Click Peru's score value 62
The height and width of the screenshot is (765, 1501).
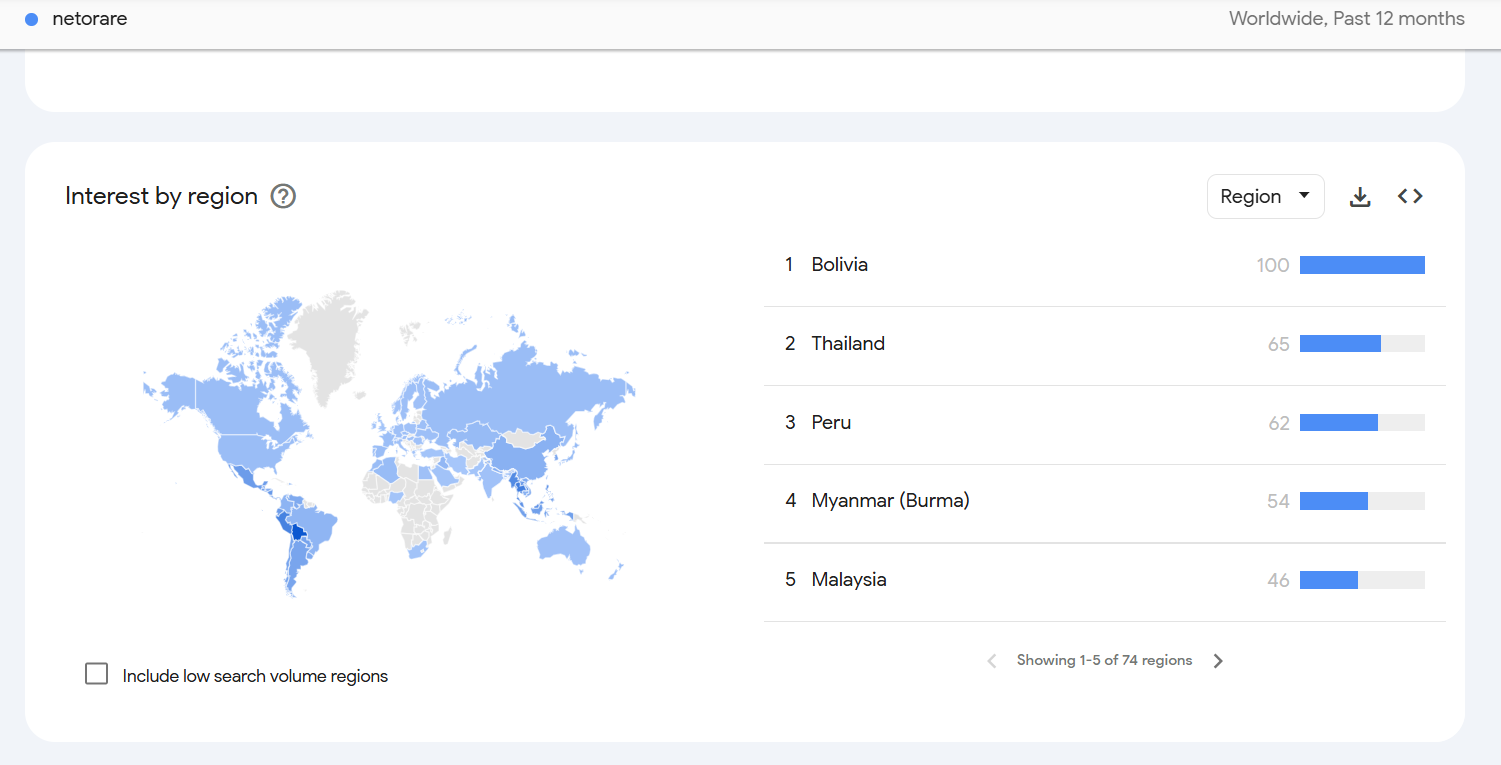tap(1279, 423)
